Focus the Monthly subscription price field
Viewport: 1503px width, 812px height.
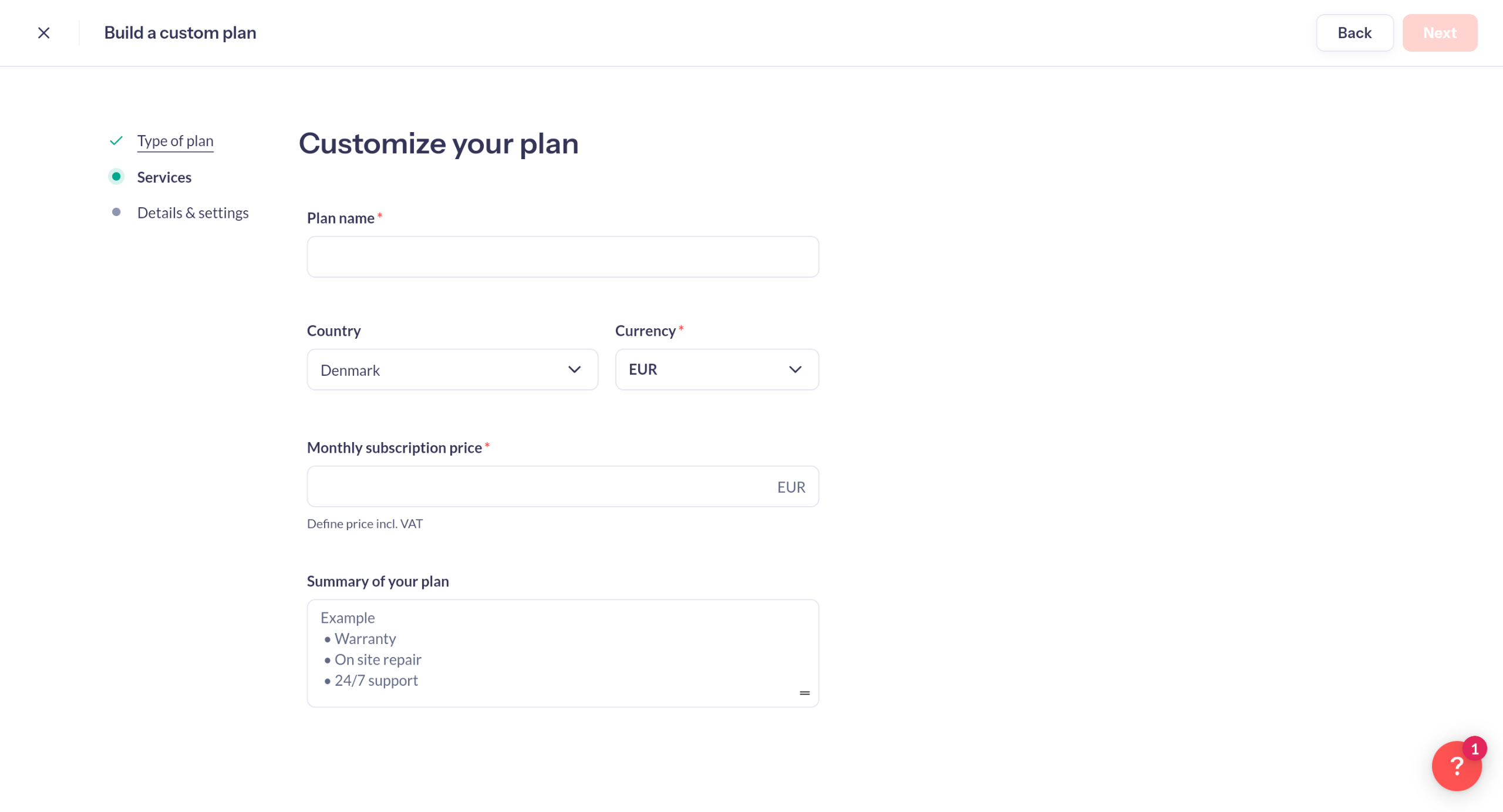562,487
